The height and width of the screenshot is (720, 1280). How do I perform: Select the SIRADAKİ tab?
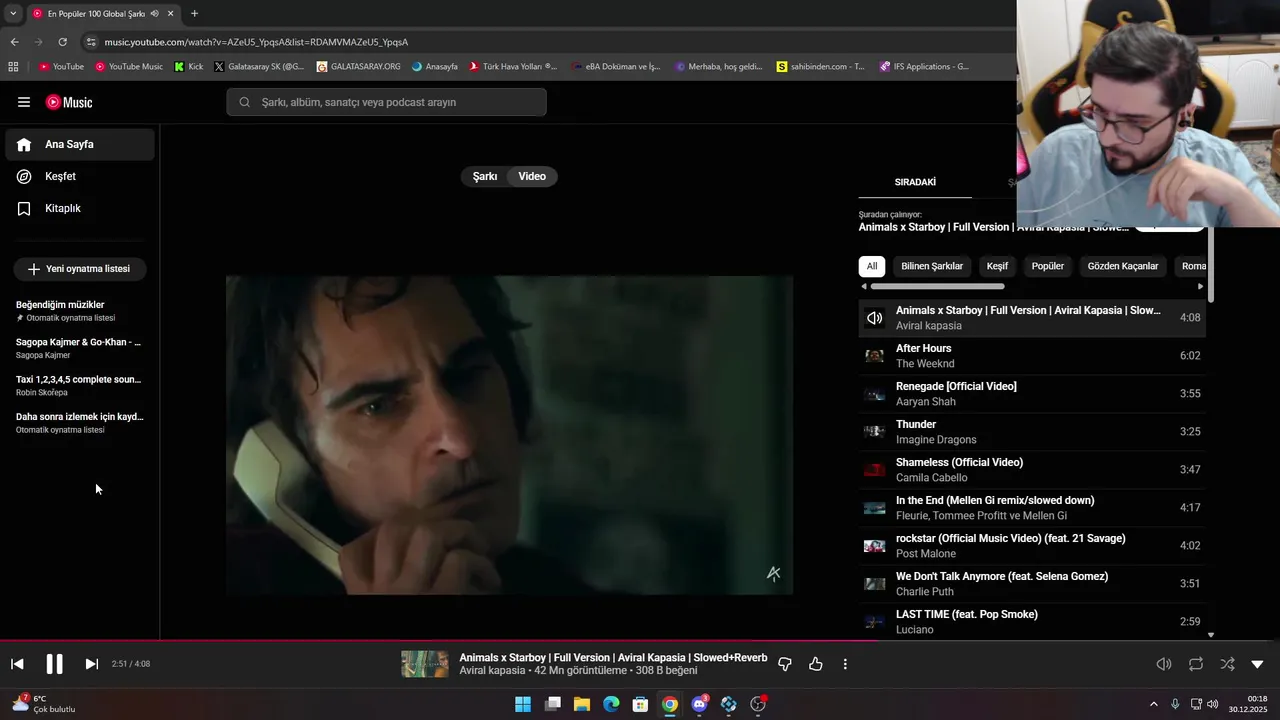(915, 182)
